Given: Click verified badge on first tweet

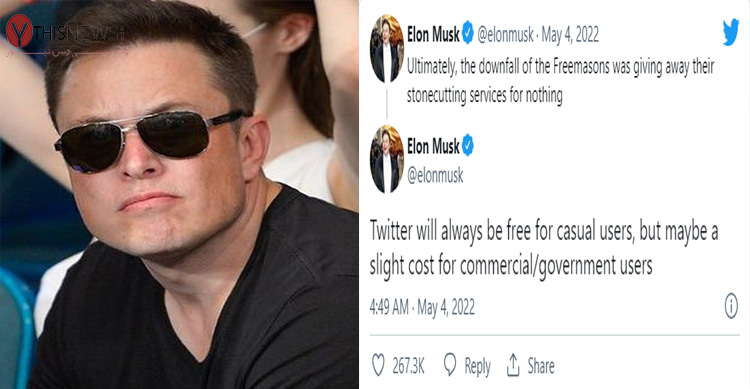Looking at the screenshot, I should click(x=467, y=33).
